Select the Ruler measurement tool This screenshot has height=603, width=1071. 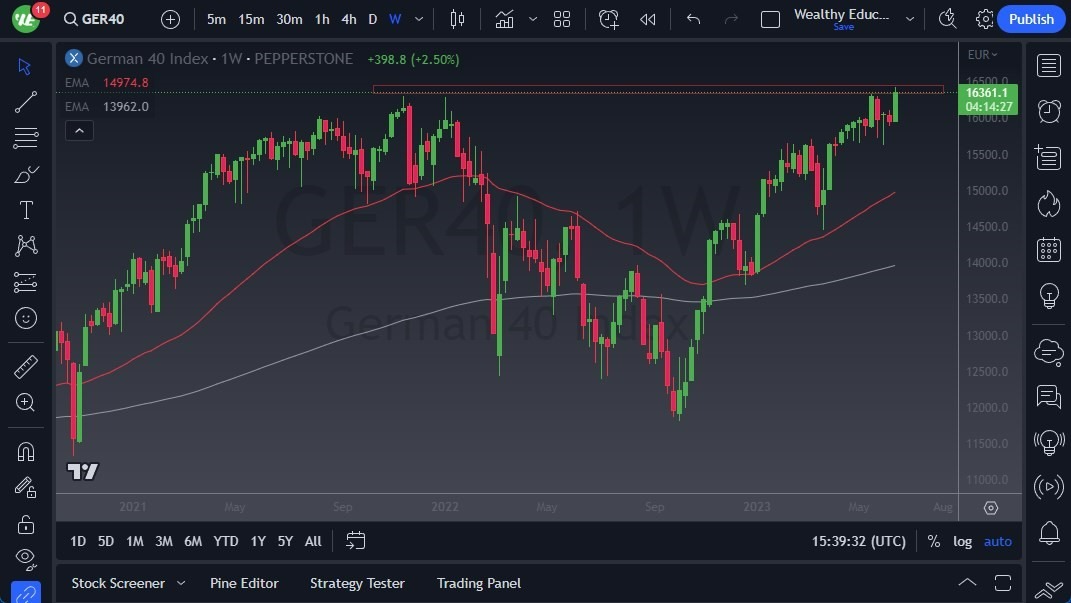coord(25,365)
